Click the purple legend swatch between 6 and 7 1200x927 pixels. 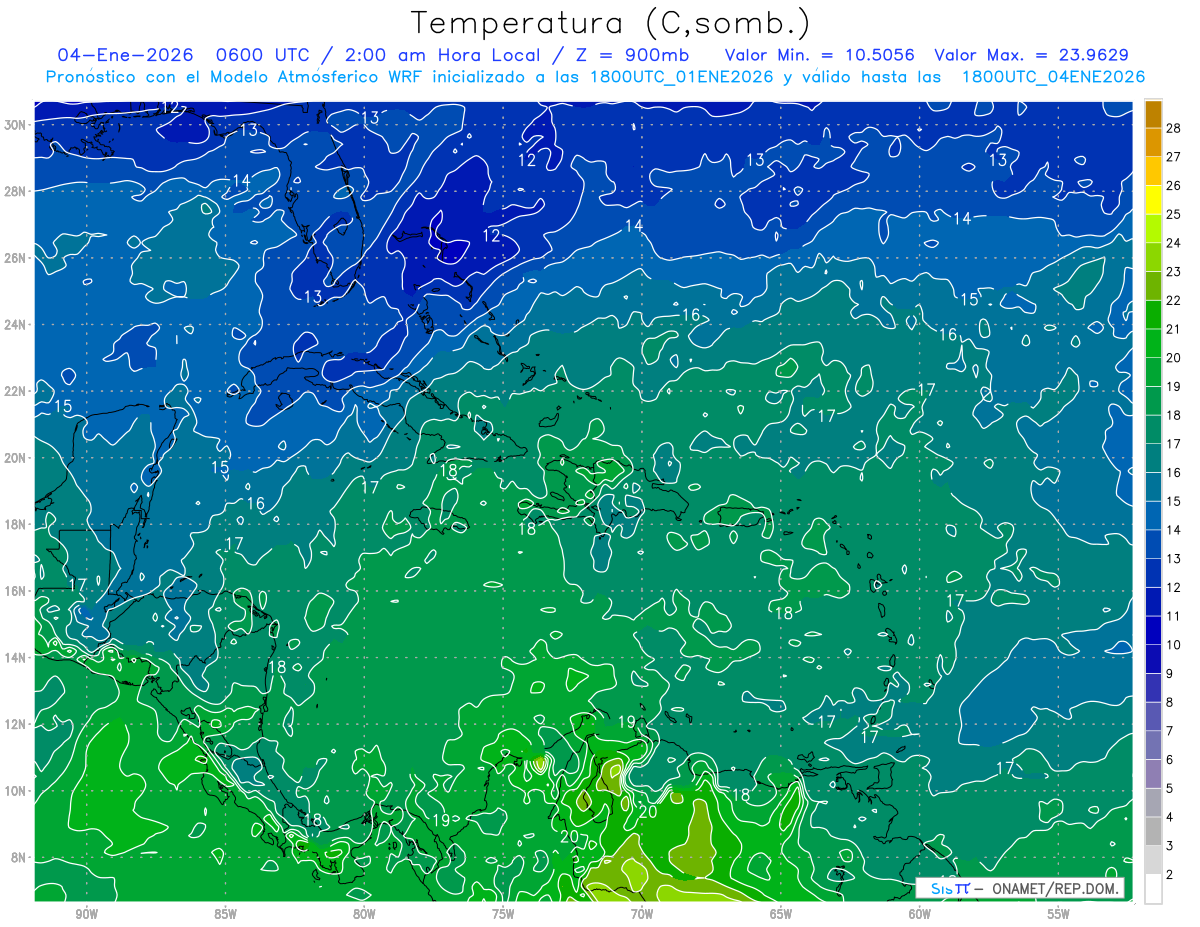pyautogui.click(x=1154, y=745)
